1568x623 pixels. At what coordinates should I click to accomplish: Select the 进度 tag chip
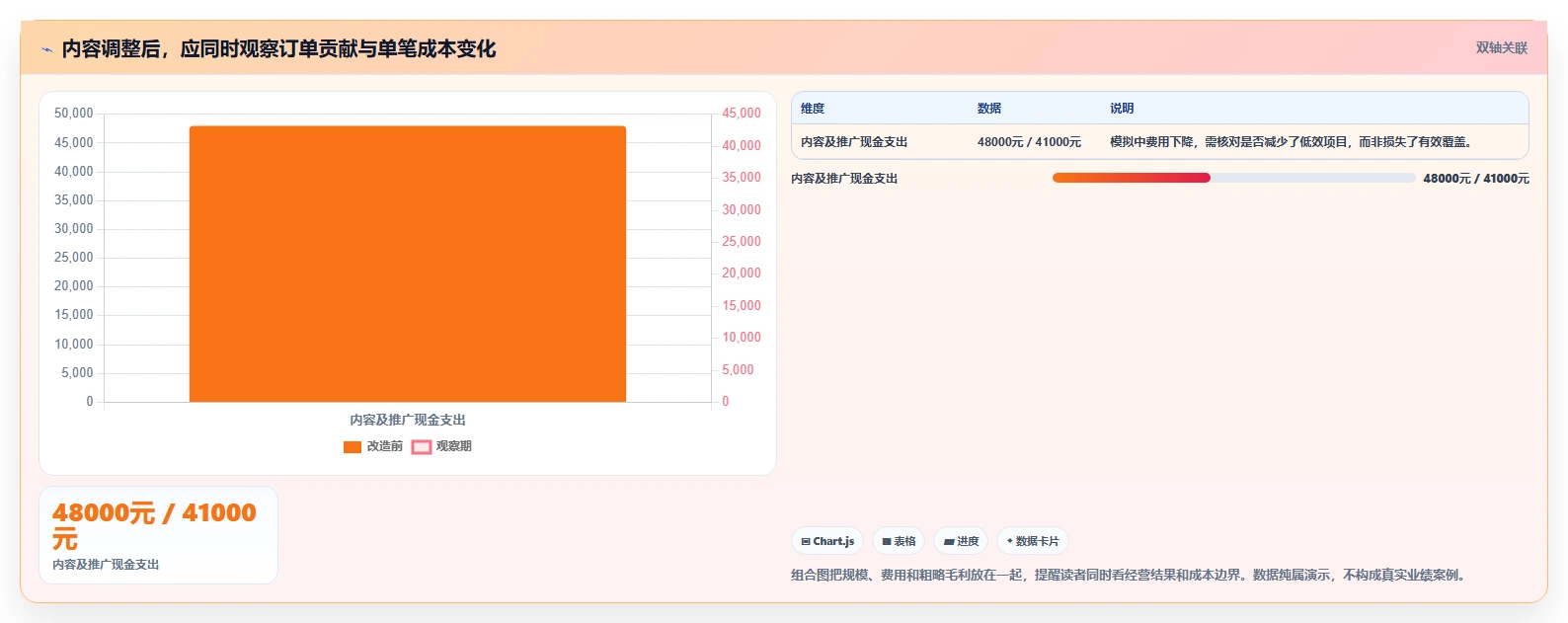pyautogui.click(x=961, y=541)
